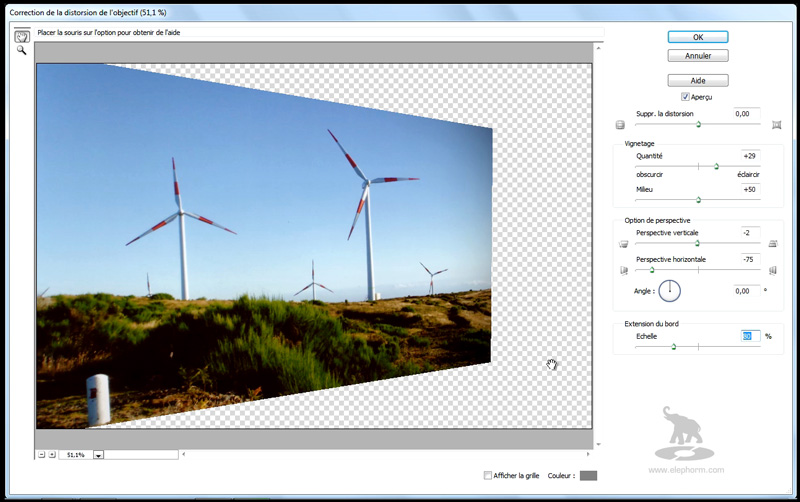Click the obscurcir label

[x=649, y=174]
